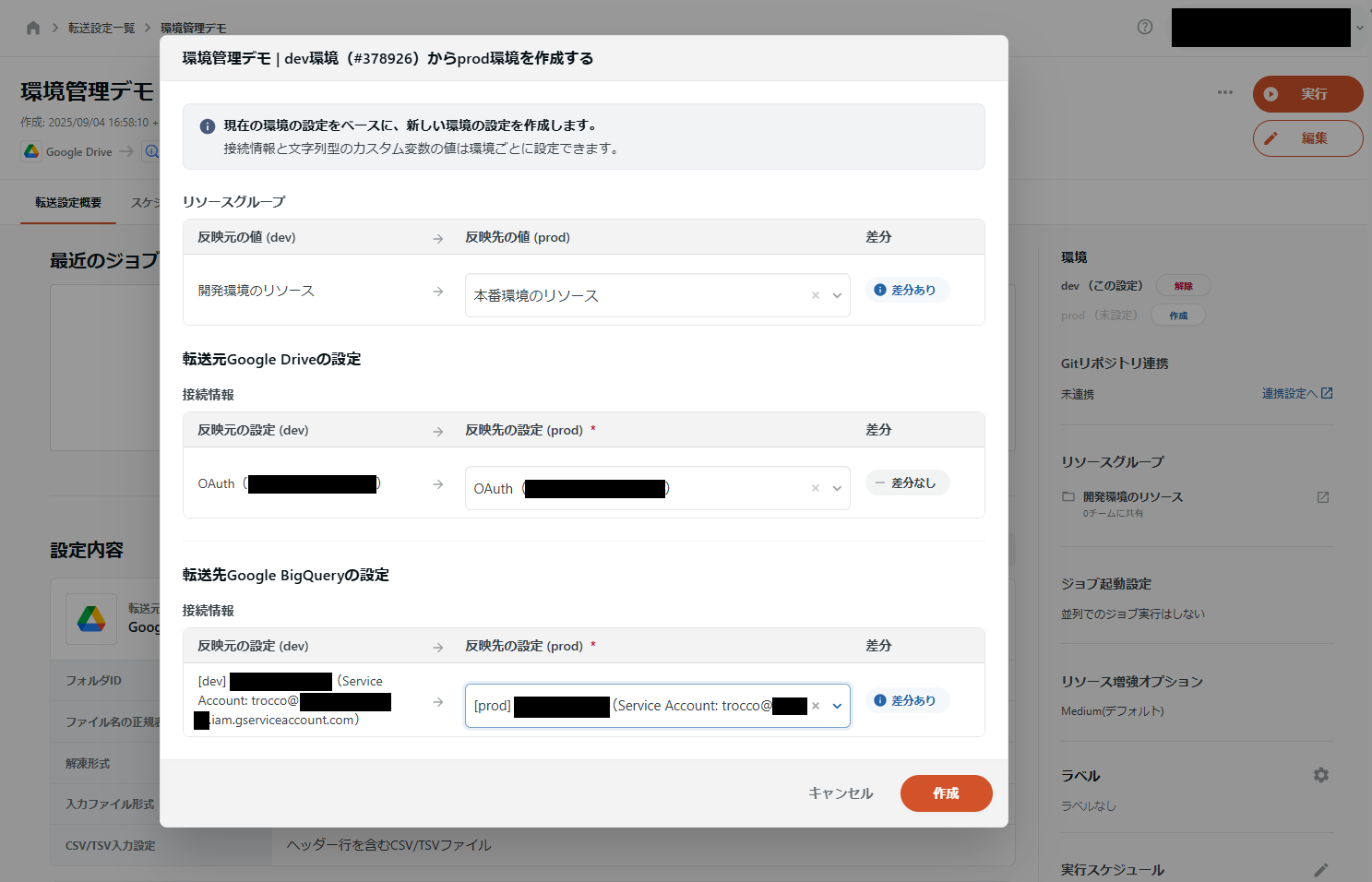Screen dimensions: 1372x882
Task: Expand the resource group prod dropdown
Action: tap(837, 296)
